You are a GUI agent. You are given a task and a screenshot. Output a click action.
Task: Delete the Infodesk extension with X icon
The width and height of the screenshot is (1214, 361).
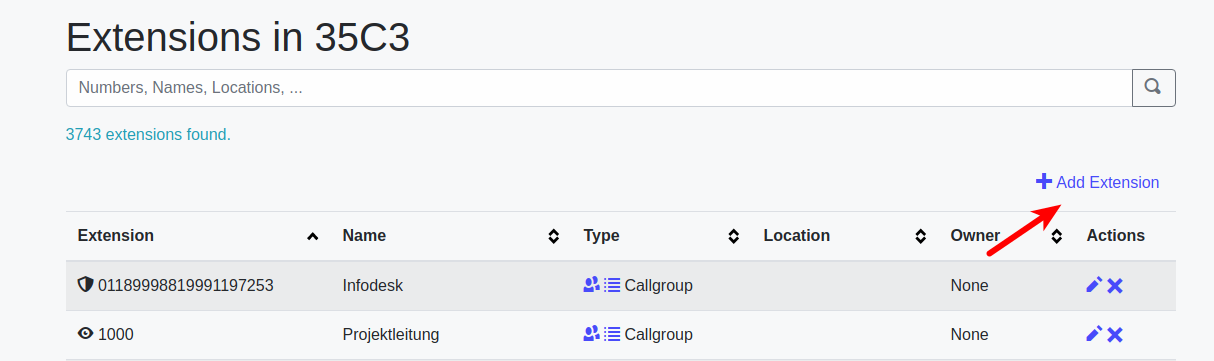click(x=1115, y=285)
